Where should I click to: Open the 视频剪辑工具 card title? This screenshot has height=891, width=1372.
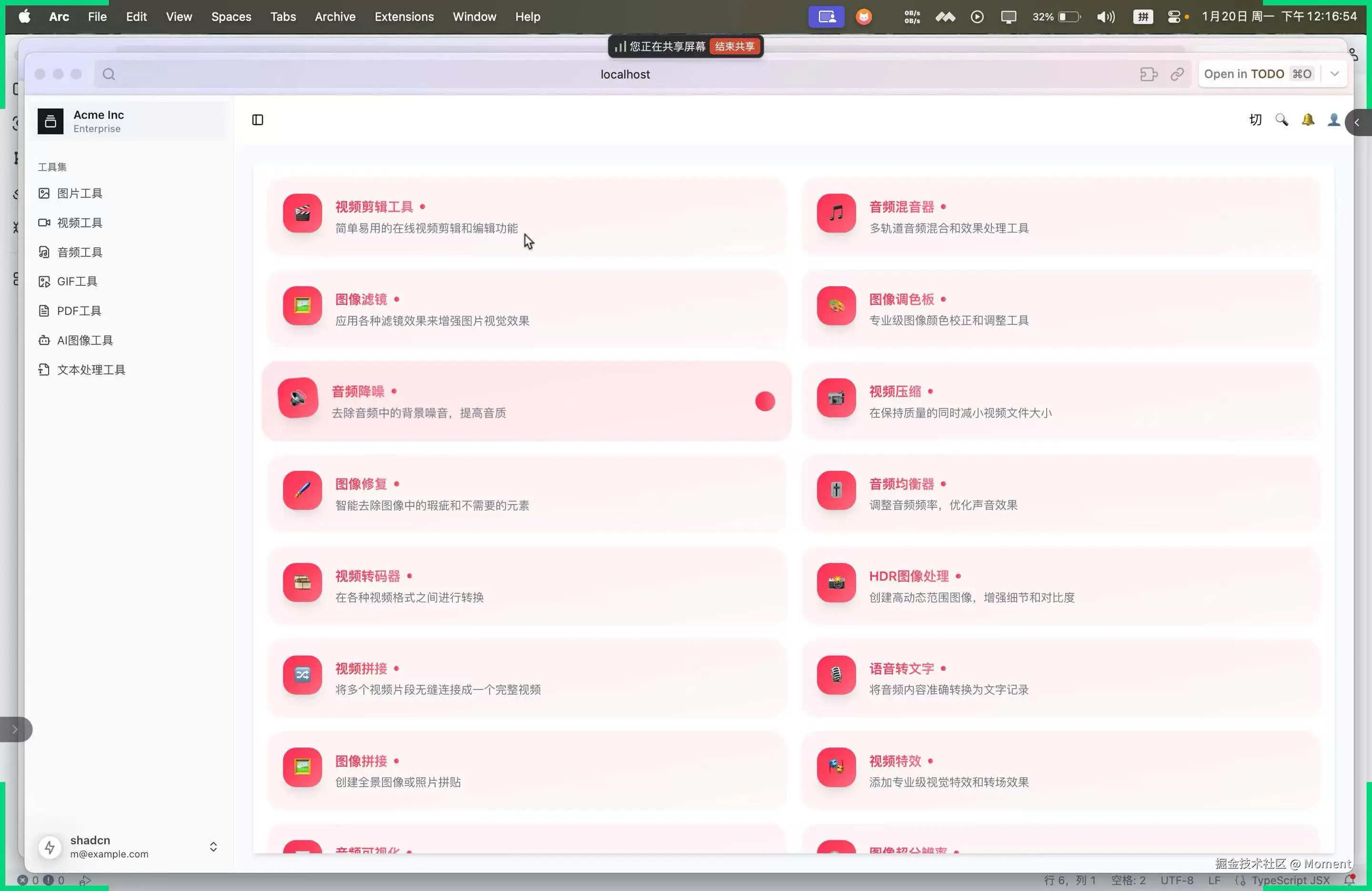[374, 206]
